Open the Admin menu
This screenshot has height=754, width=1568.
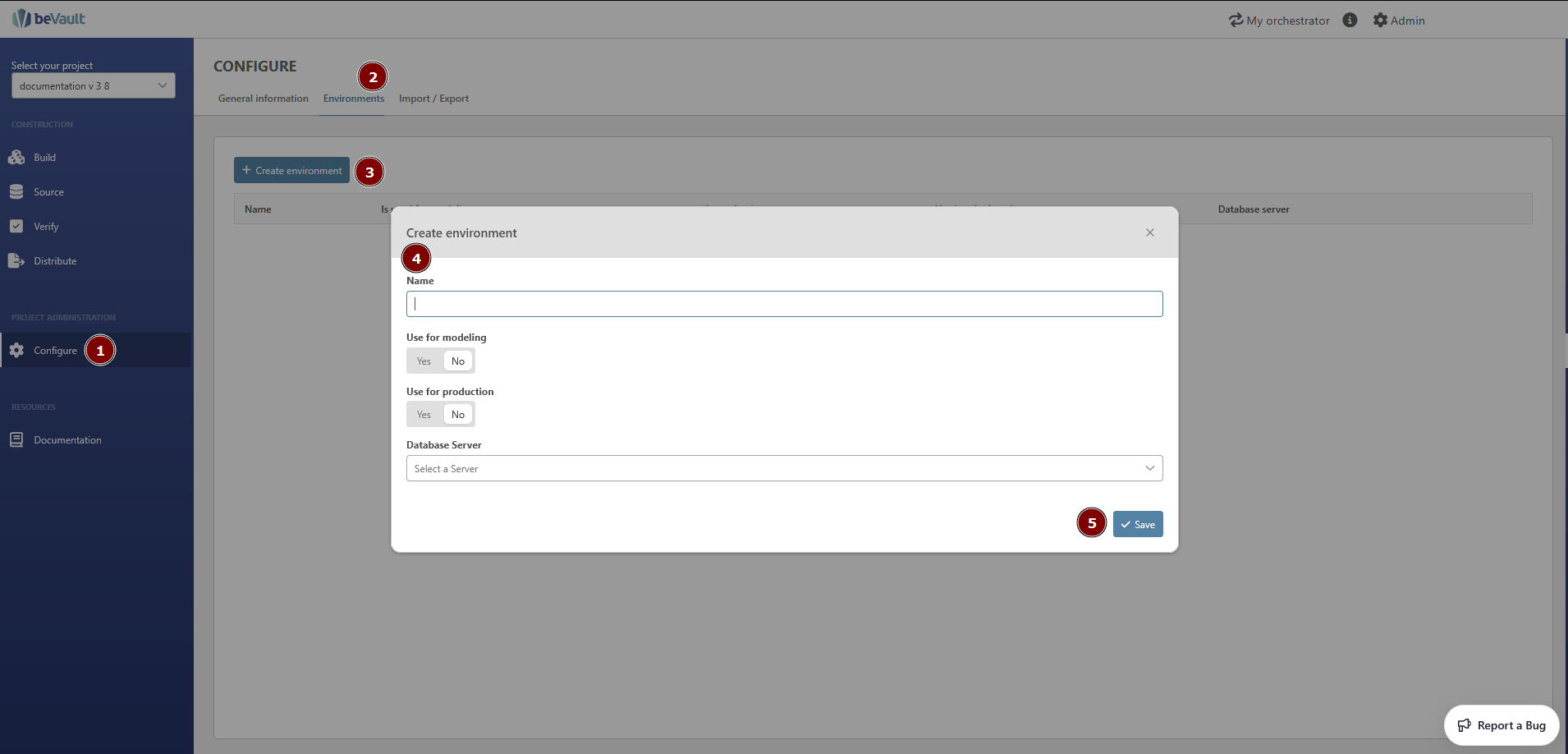click(x=1399, y=21)
